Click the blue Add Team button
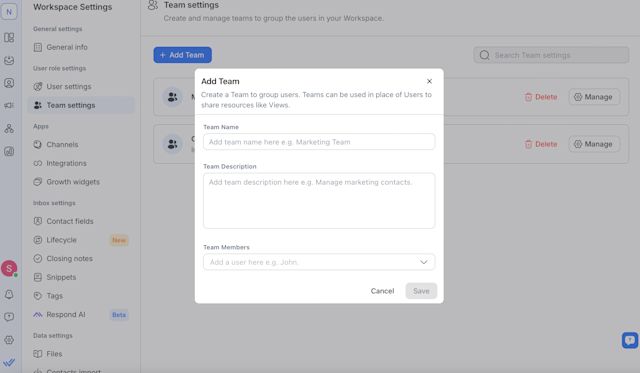 coord(182,55)
